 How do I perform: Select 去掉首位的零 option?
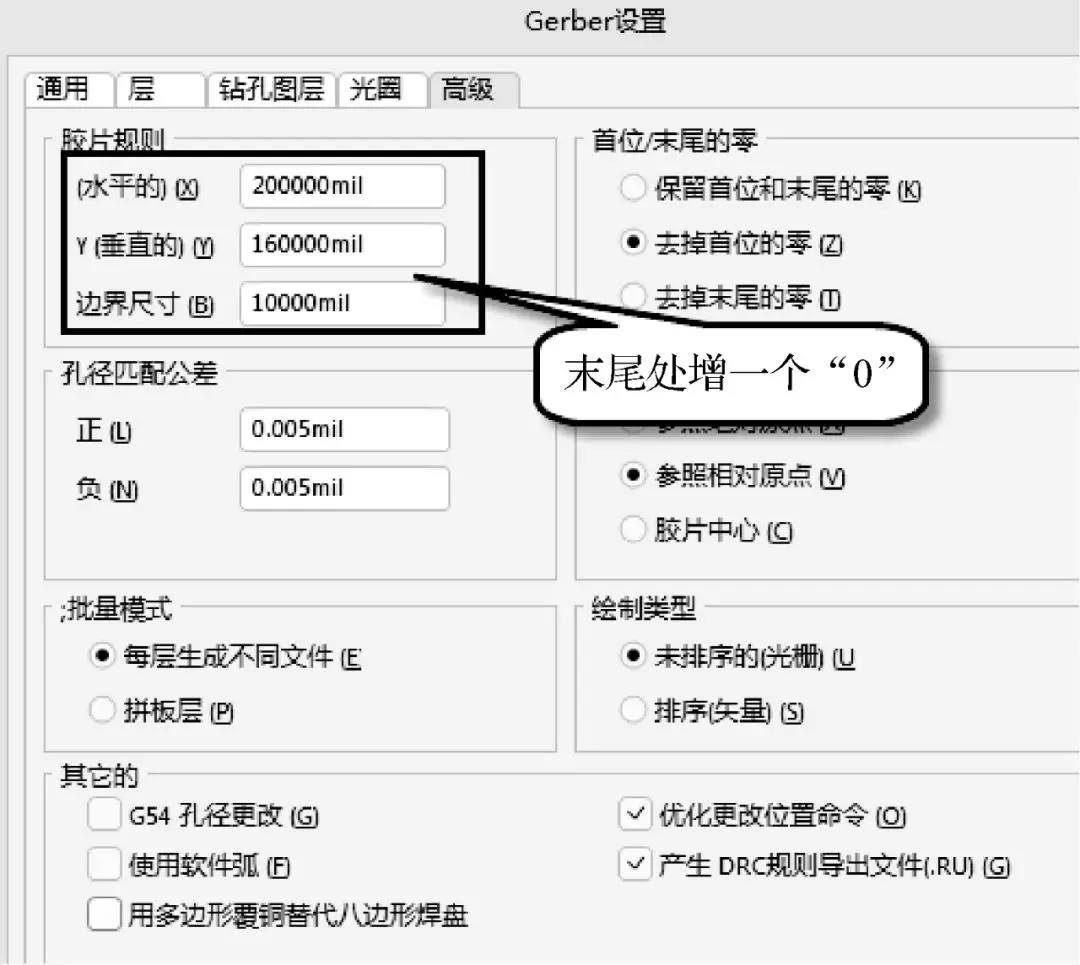click(633, 242)
